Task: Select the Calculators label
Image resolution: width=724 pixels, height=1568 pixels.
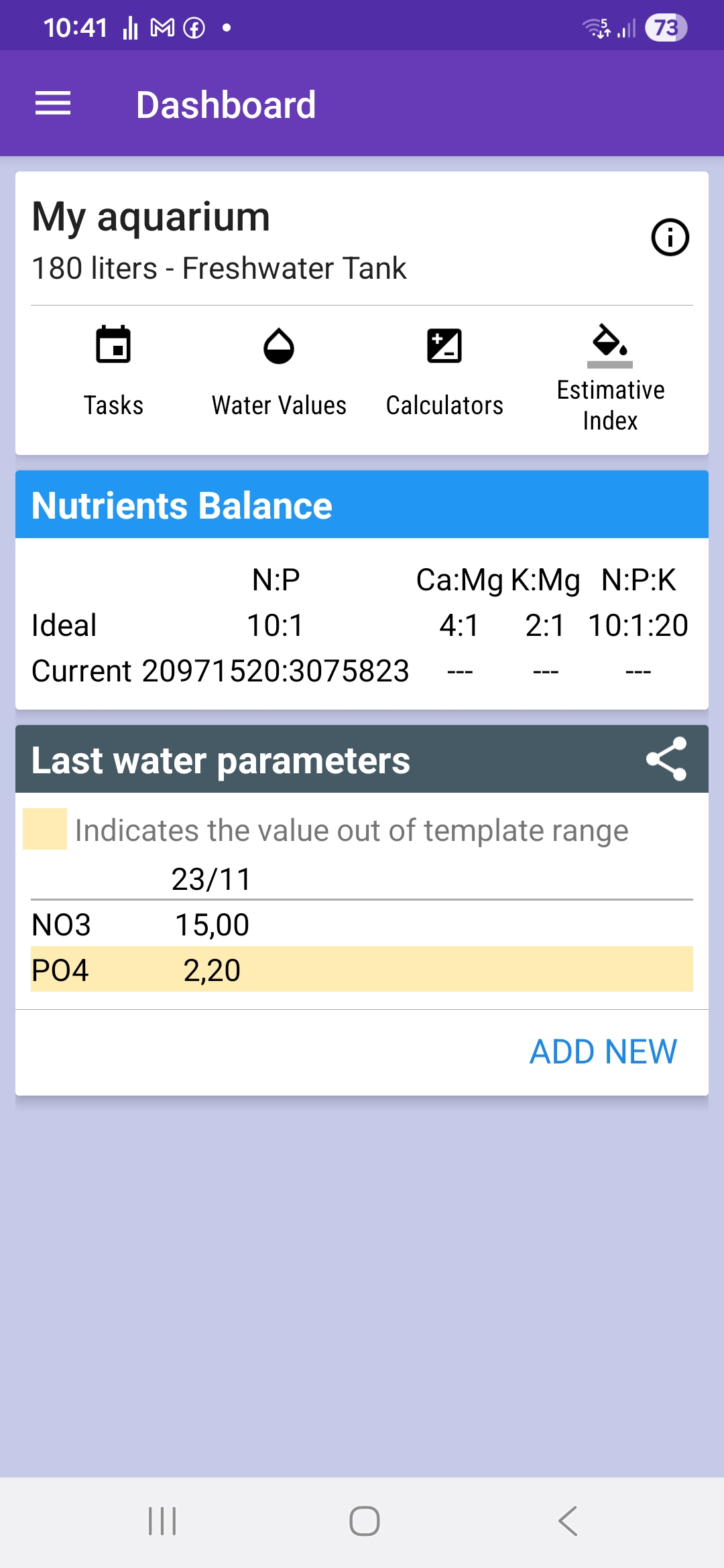Action: coord(444,405)
